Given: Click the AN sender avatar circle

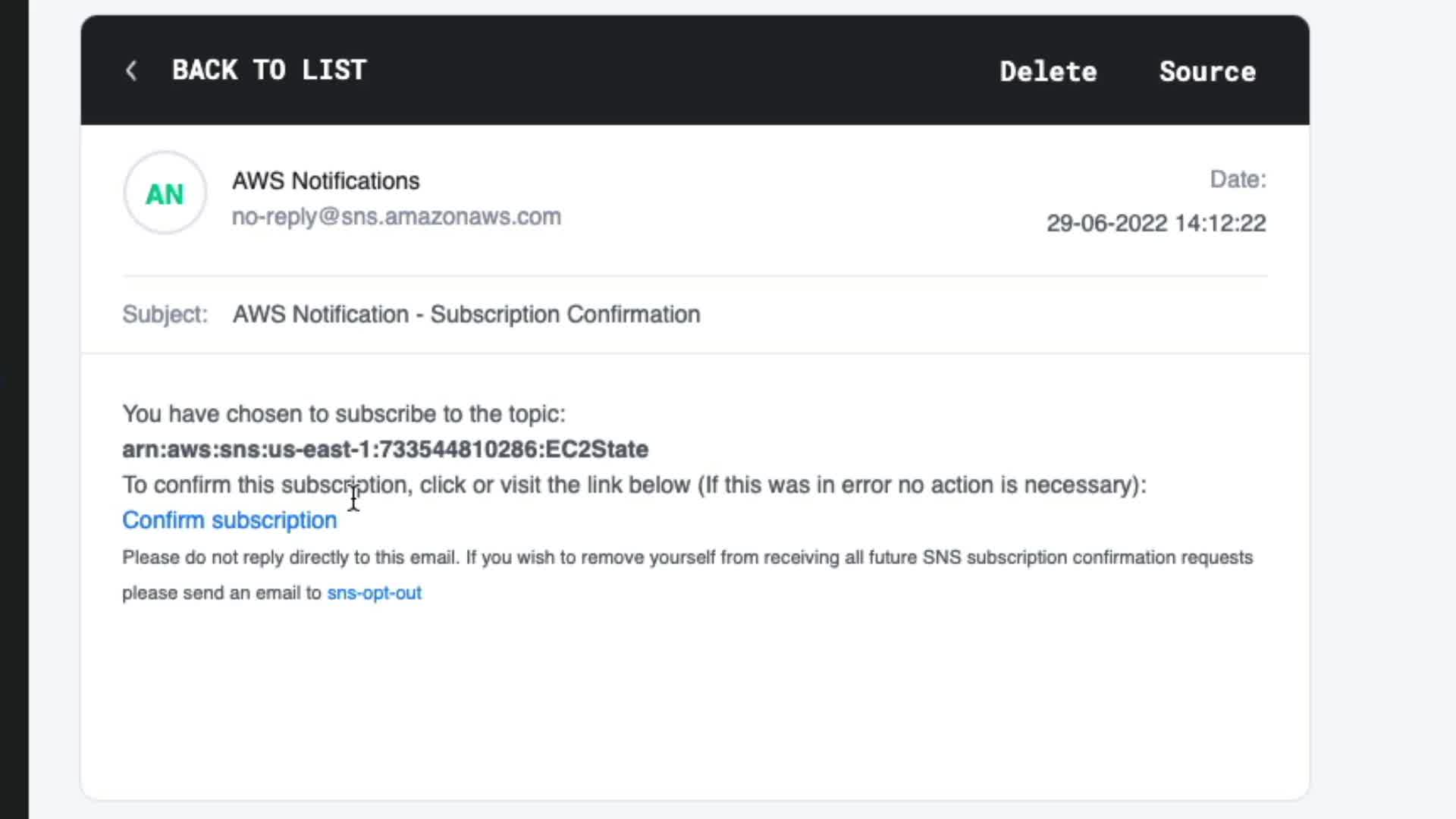Looking at the screenshot, I should pyautogui.click(x=165, y=193).
